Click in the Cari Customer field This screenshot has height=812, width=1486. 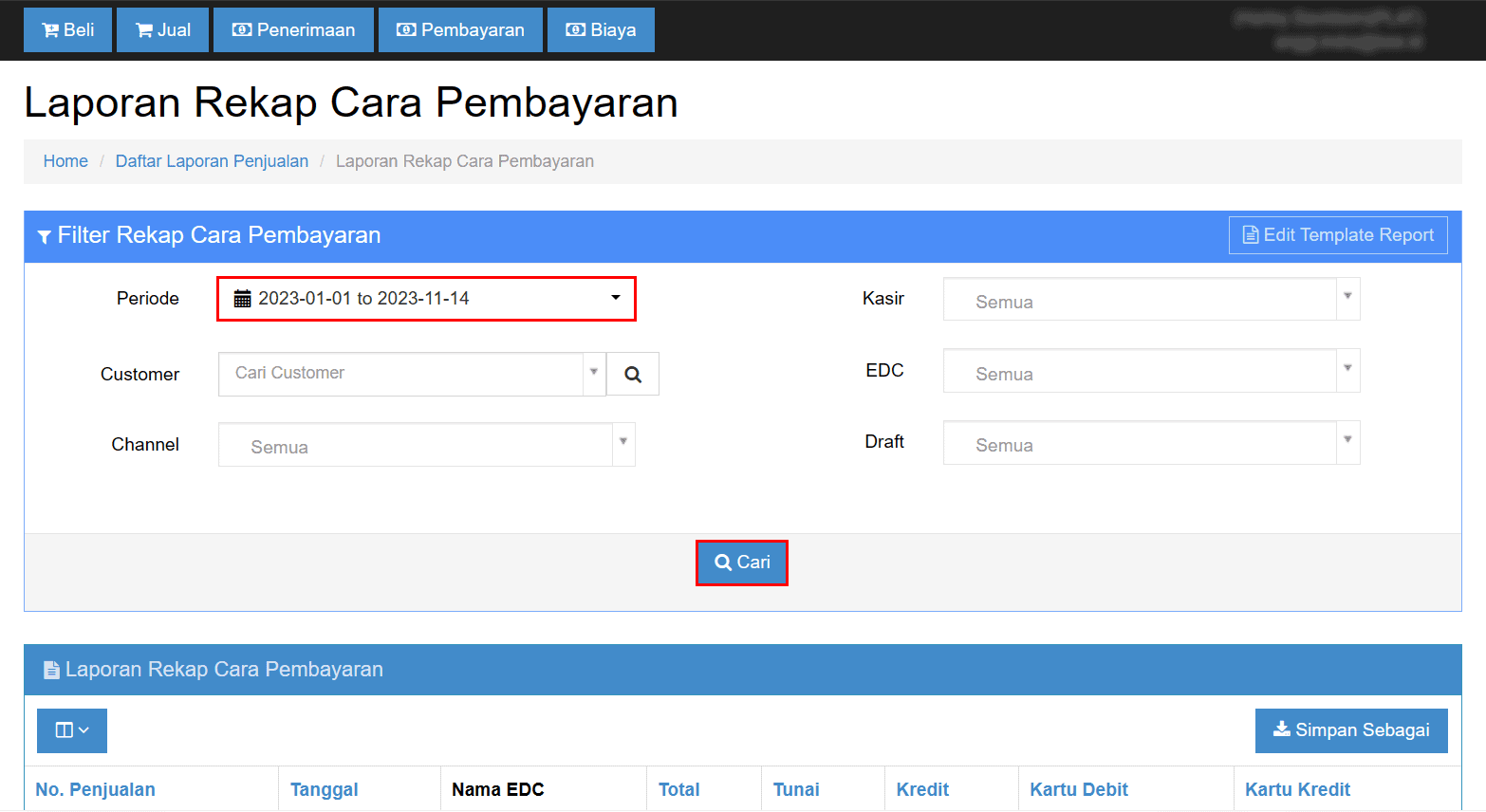[400, 374]
